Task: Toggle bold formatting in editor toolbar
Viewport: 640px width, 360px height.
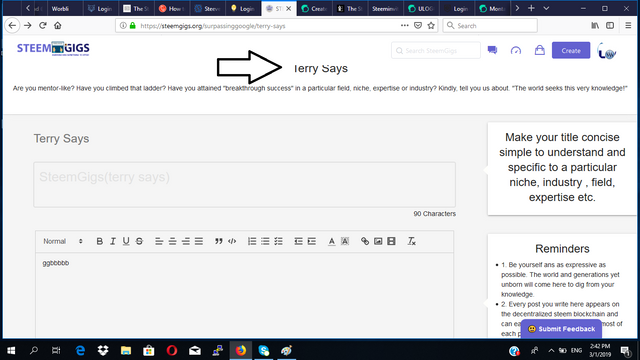Action: pos(99,241)
